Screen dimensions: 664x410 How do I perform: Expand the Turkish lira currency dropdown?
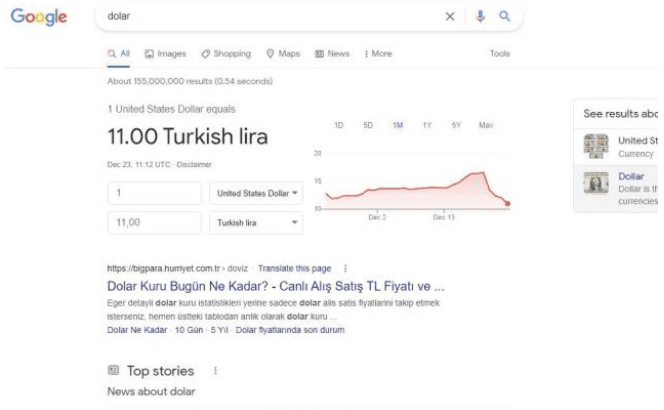point(258,223)
